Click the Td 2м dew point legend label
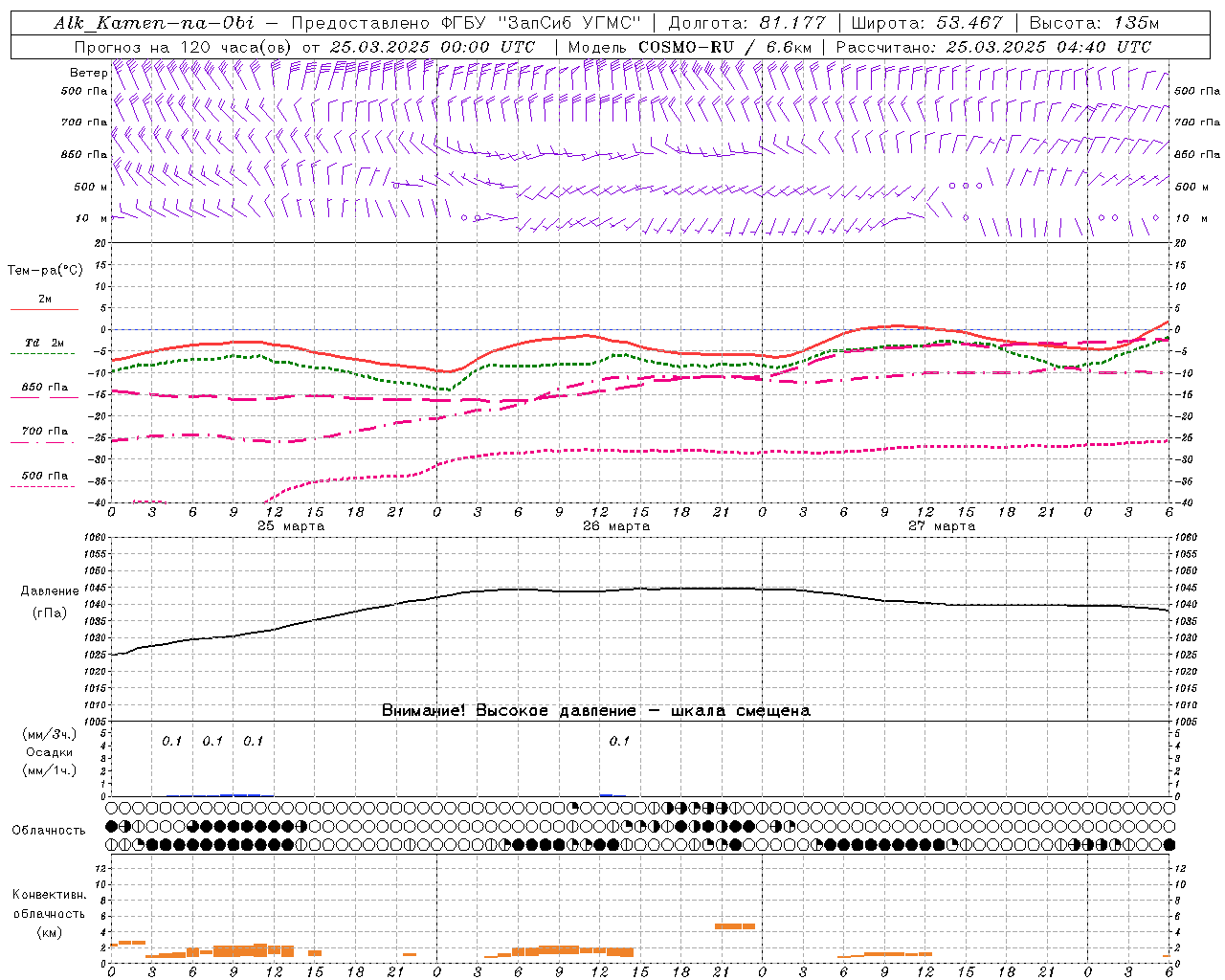1225x980 pixels. [x=44, y=343]
